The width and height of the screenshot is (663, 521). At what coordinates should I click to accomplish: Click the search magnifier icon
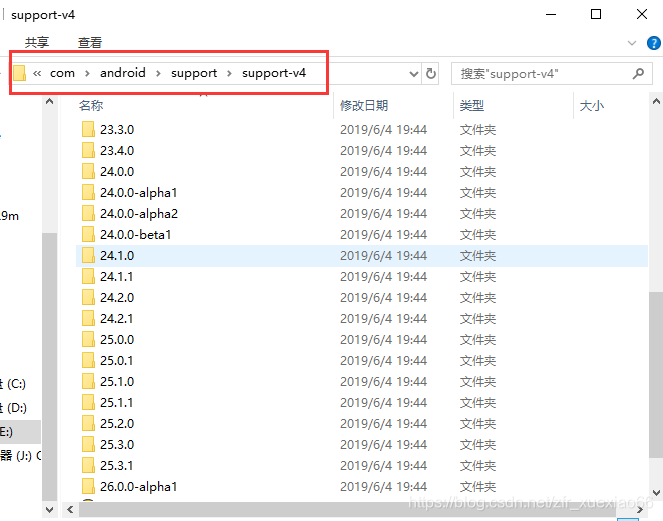tap(638, 74)
